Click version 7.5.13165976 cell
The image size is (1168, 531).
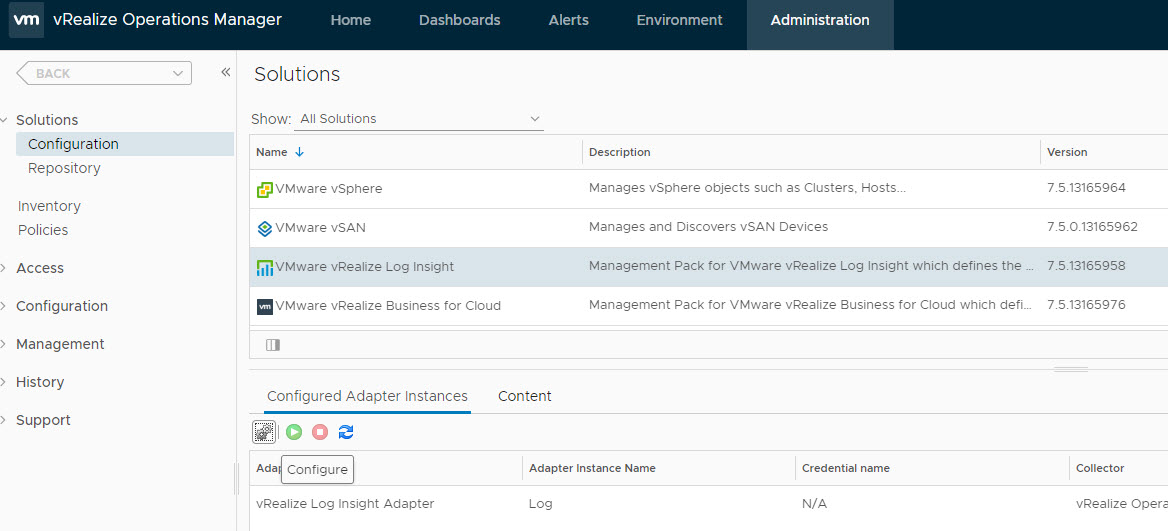(1086, 305)
